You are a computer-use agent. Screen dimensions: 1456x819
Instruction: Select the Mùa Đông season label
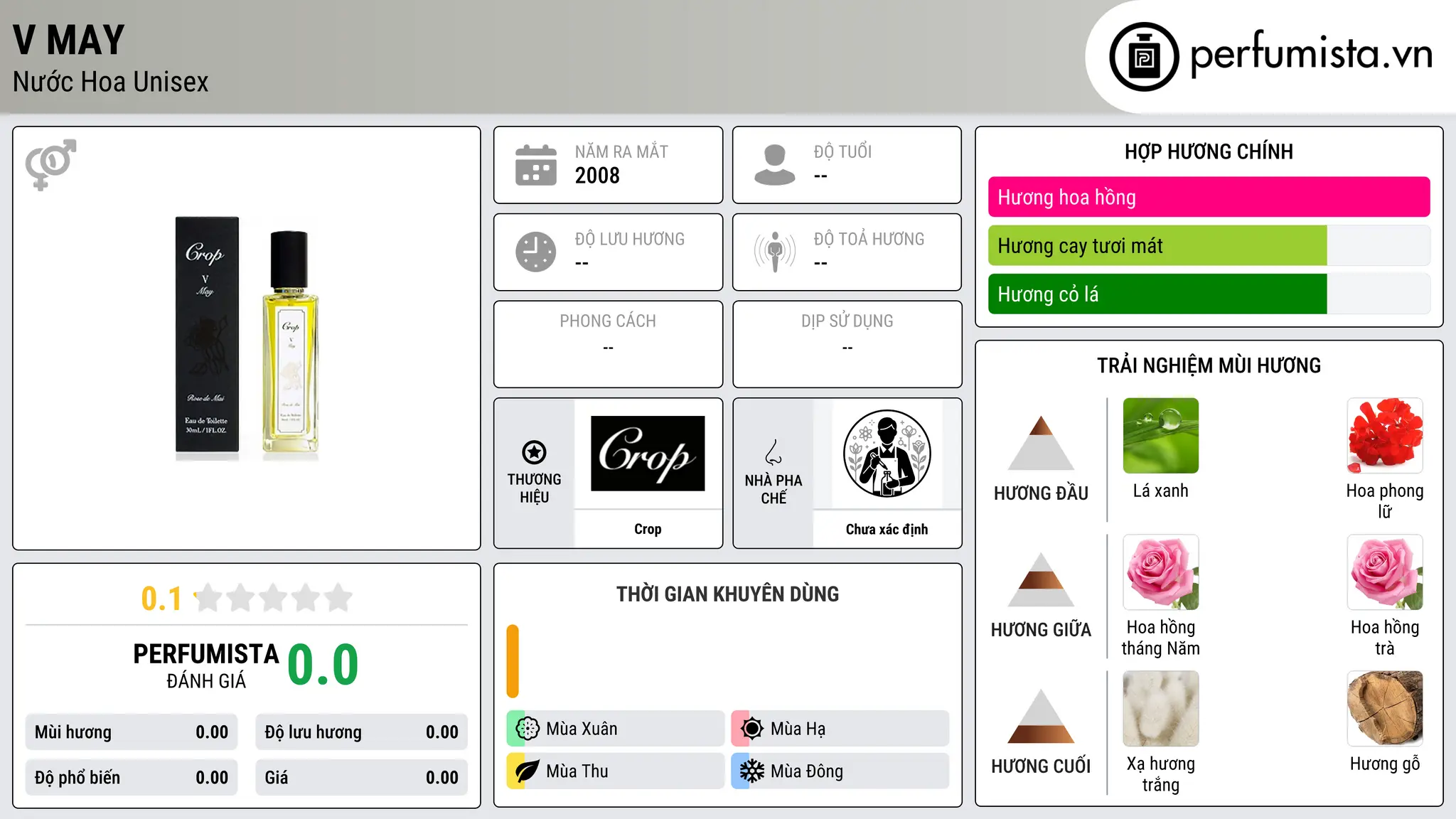click(807, 771)
